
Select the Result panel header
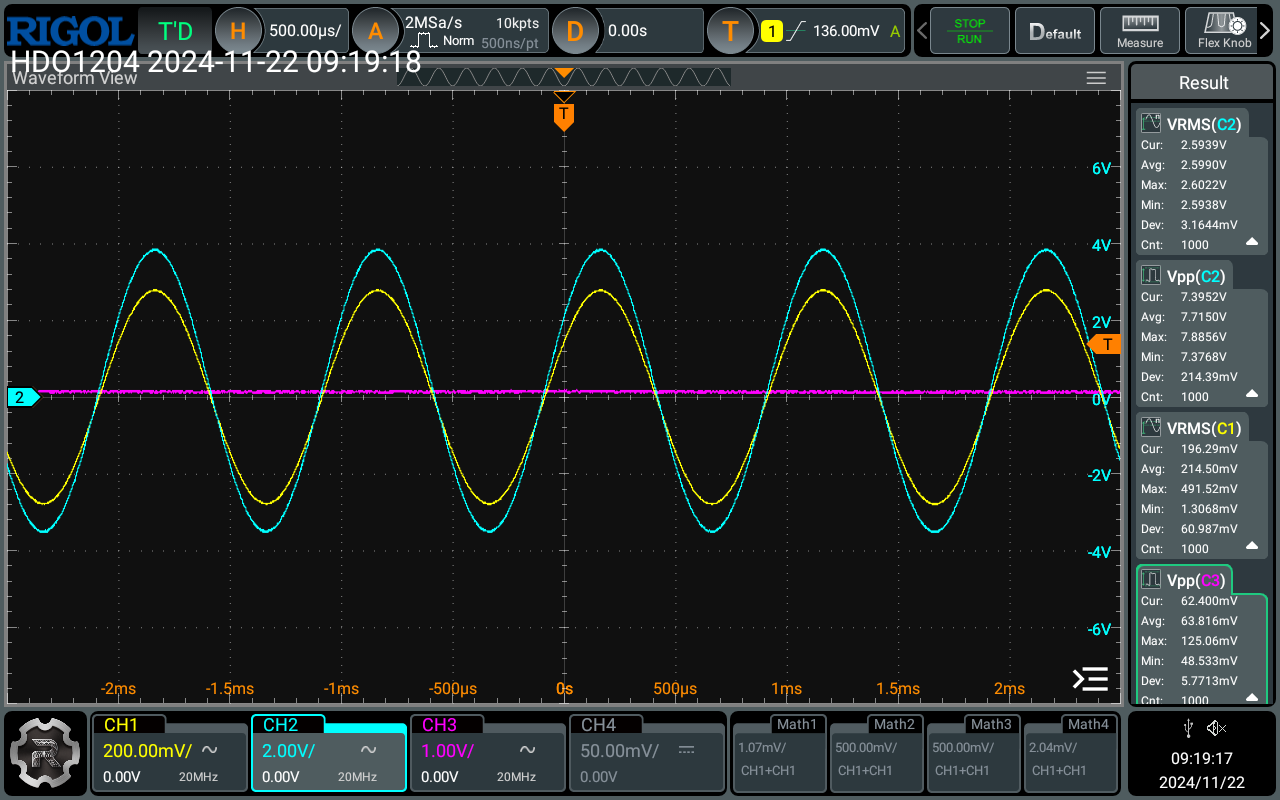pos(1203,83)
